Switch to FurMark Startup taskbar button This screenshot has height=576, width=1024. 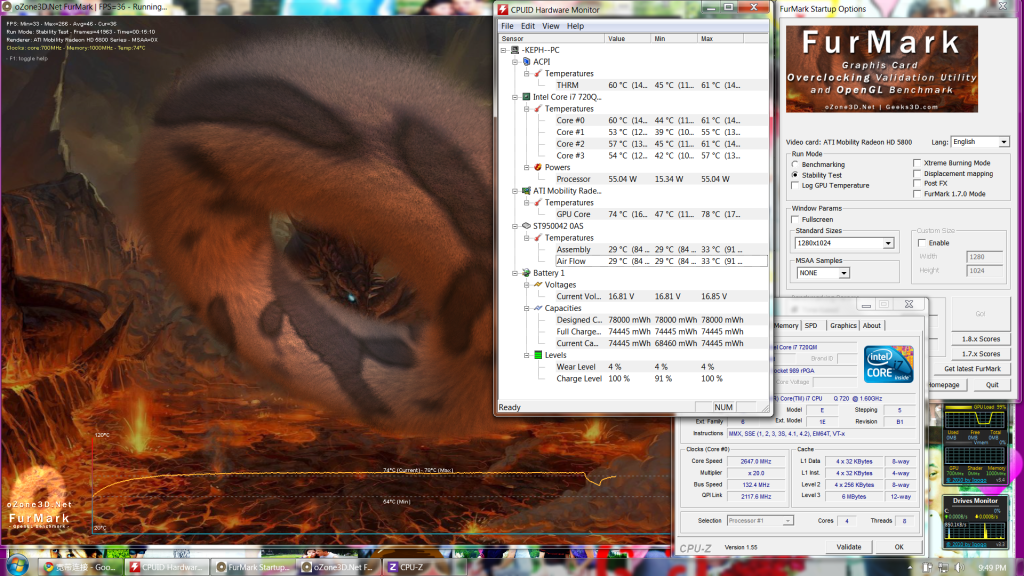tap(254, 567)
